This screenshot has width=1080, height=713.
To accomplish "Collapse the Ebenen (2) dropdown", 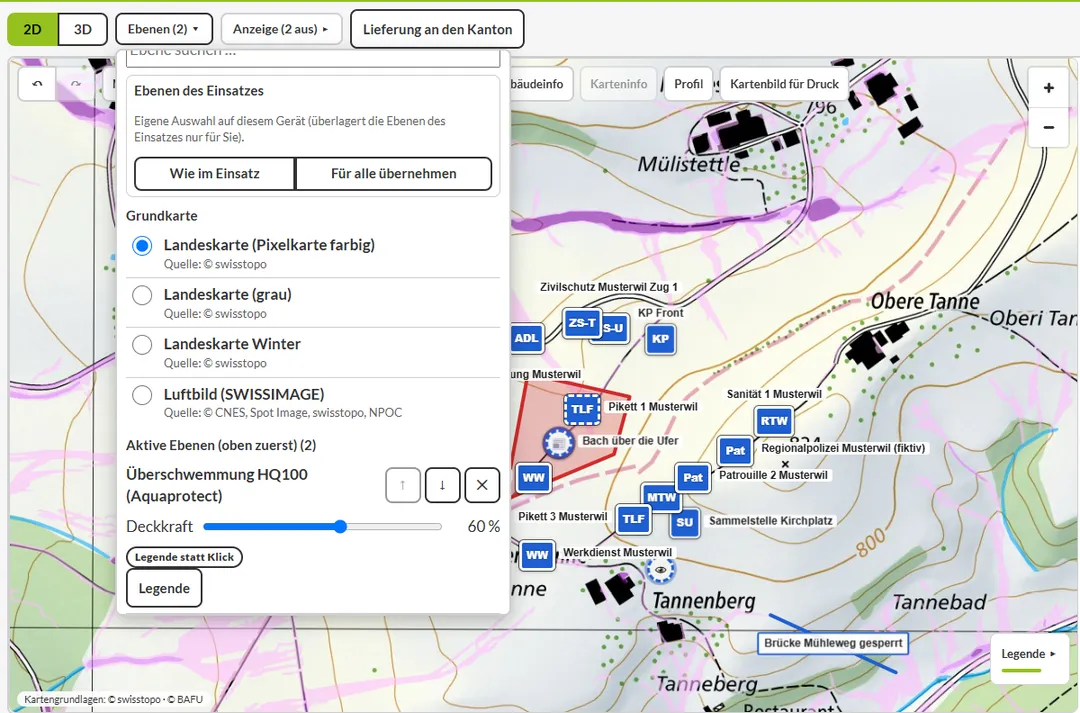I will point(164,30).
